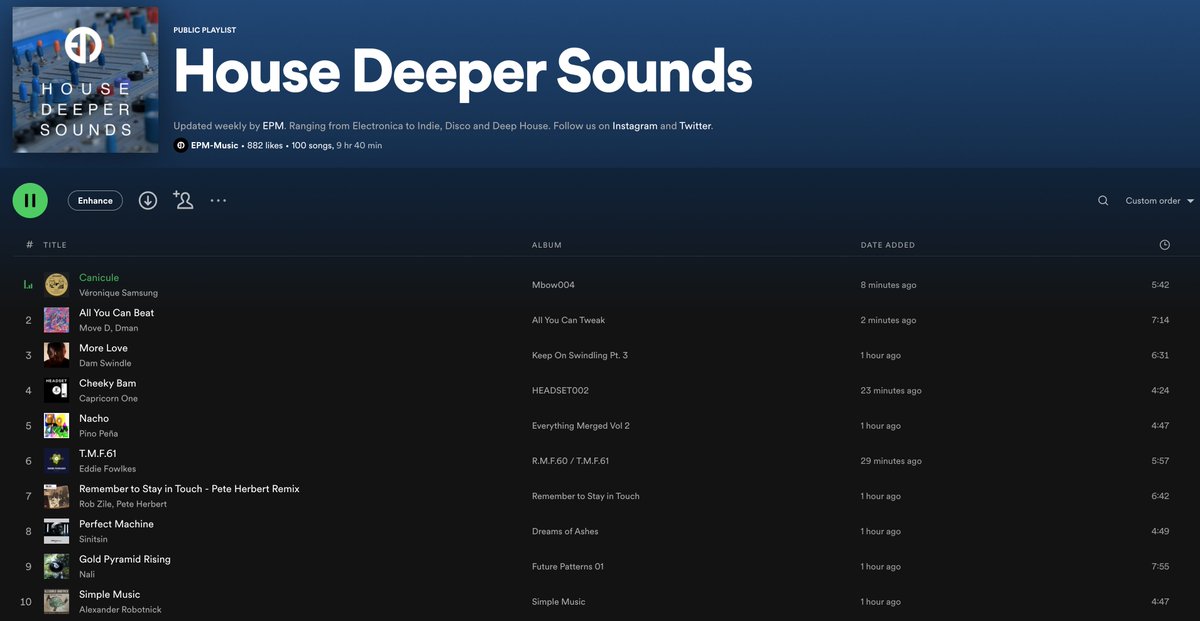Click the More Love album artwork
Viewport: 1200px width, 621px height.
tap(56, 355)
